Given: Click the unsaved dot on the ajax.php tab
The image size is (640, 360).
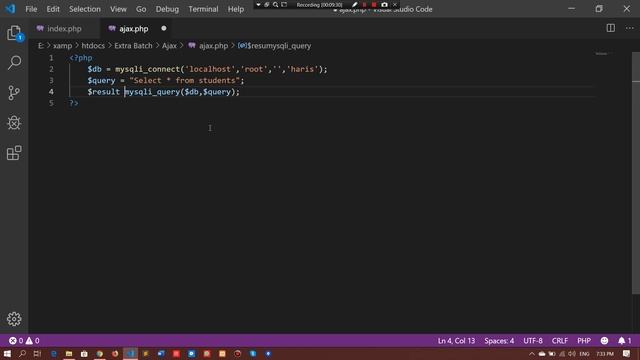Looking at the screenshot, I should (164, 28).
